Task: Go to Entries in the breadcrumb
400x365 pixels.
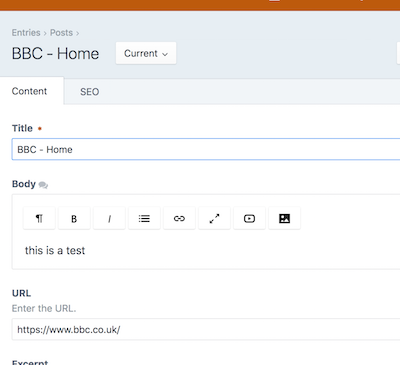Action: coord(26,33)
